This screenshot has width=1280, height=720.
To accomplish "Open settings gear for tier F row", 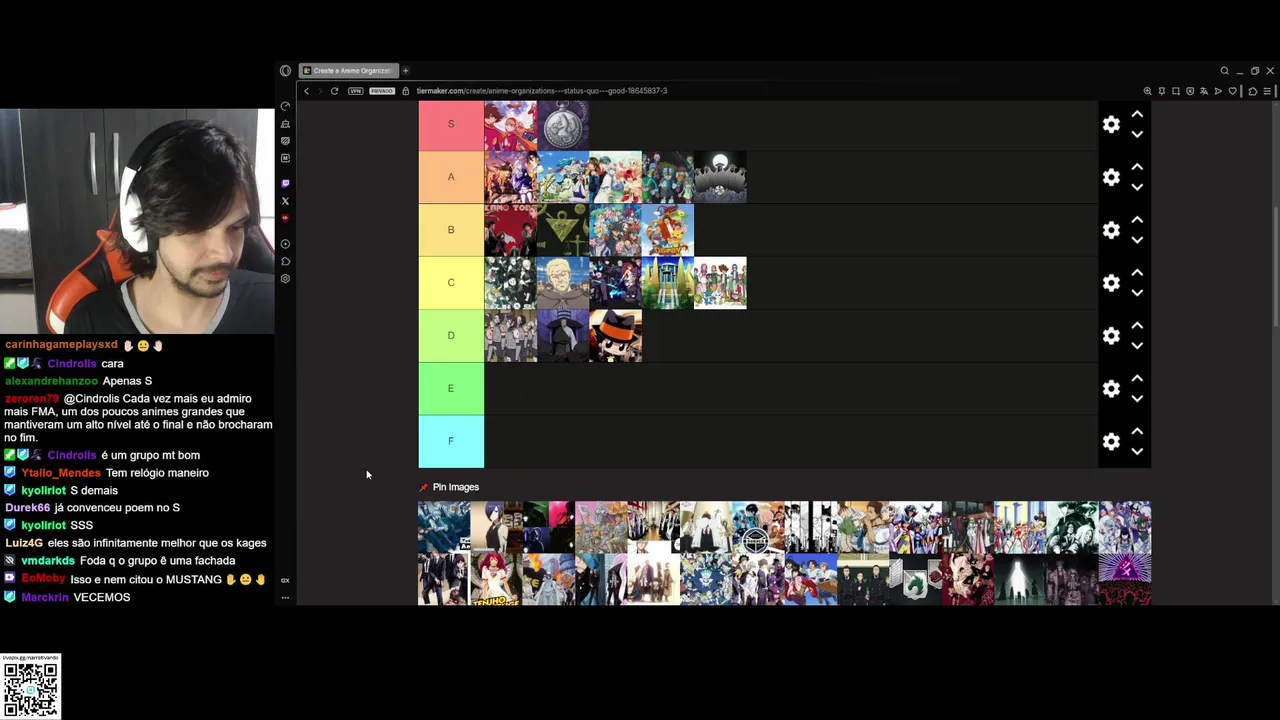I will point(1111,441).
